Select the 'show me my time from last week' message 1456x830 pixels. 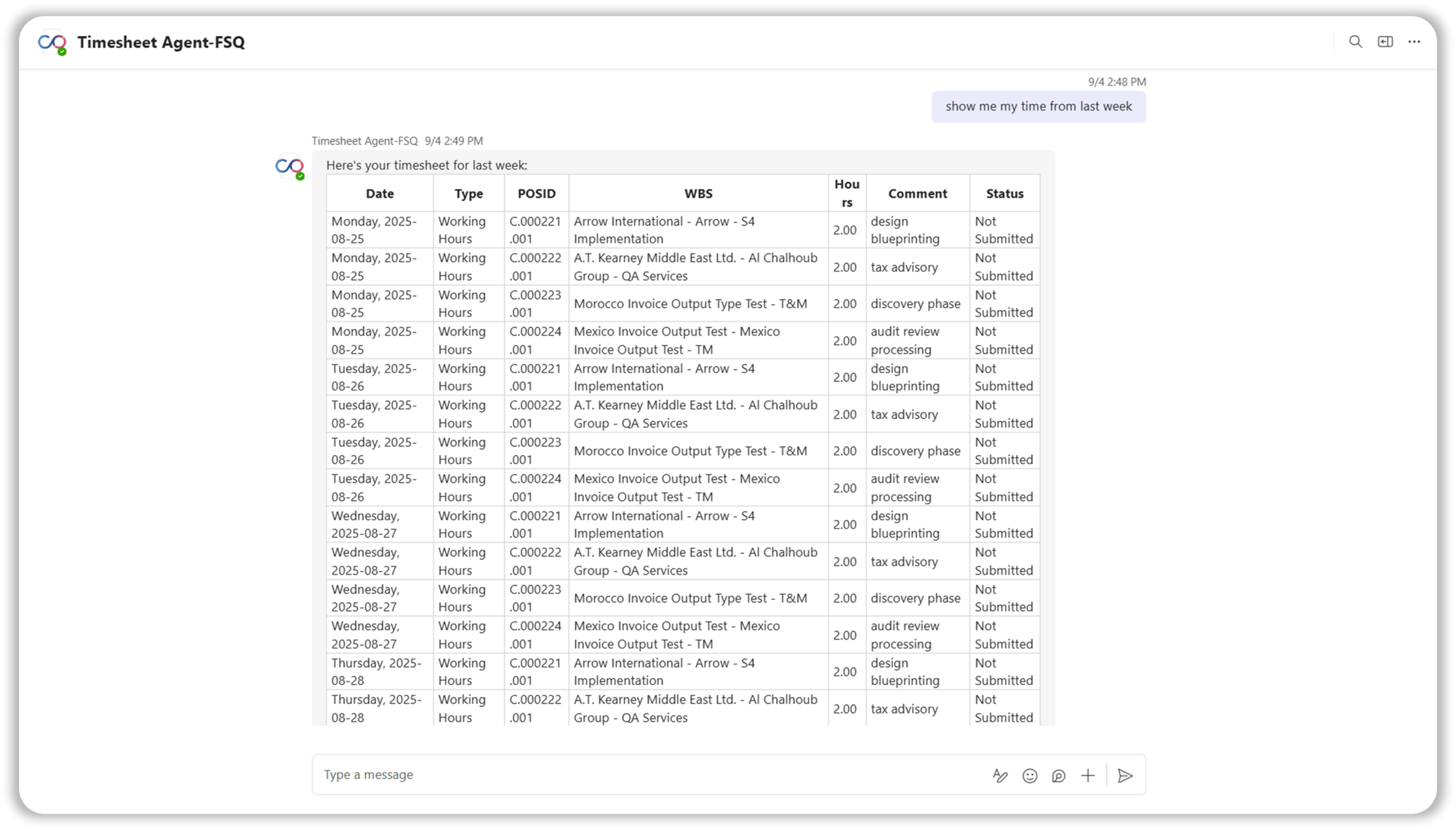(x=1039, y=106)
